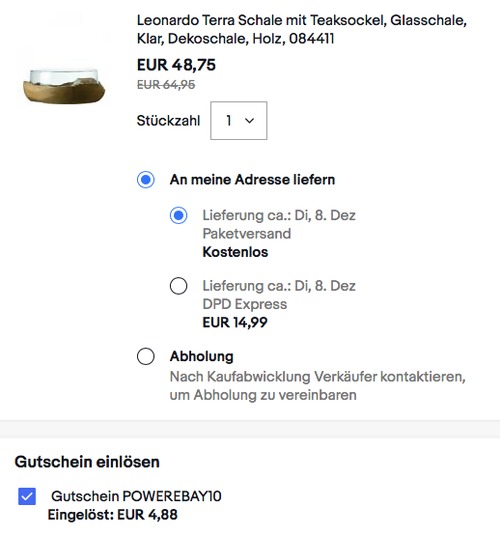Click the Abholung label text
This screenshot has height=536, width=500.
(x=202, y=357)
